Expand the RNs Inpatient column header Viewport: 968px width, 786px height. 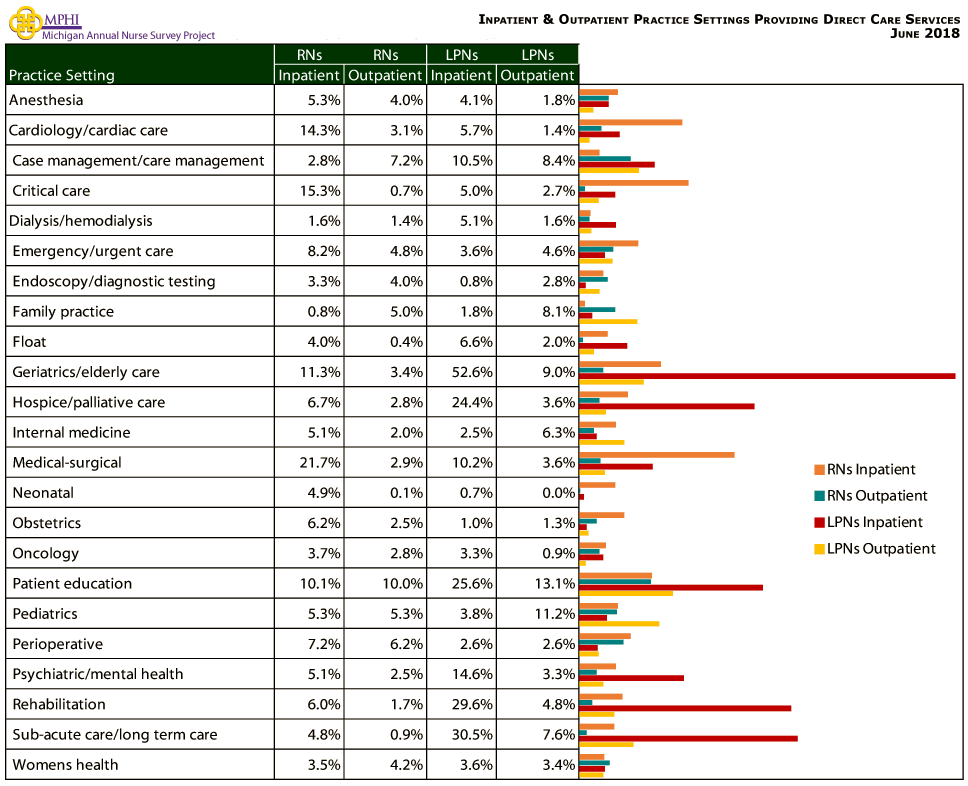pyautogui.click(x=308, y=64)
